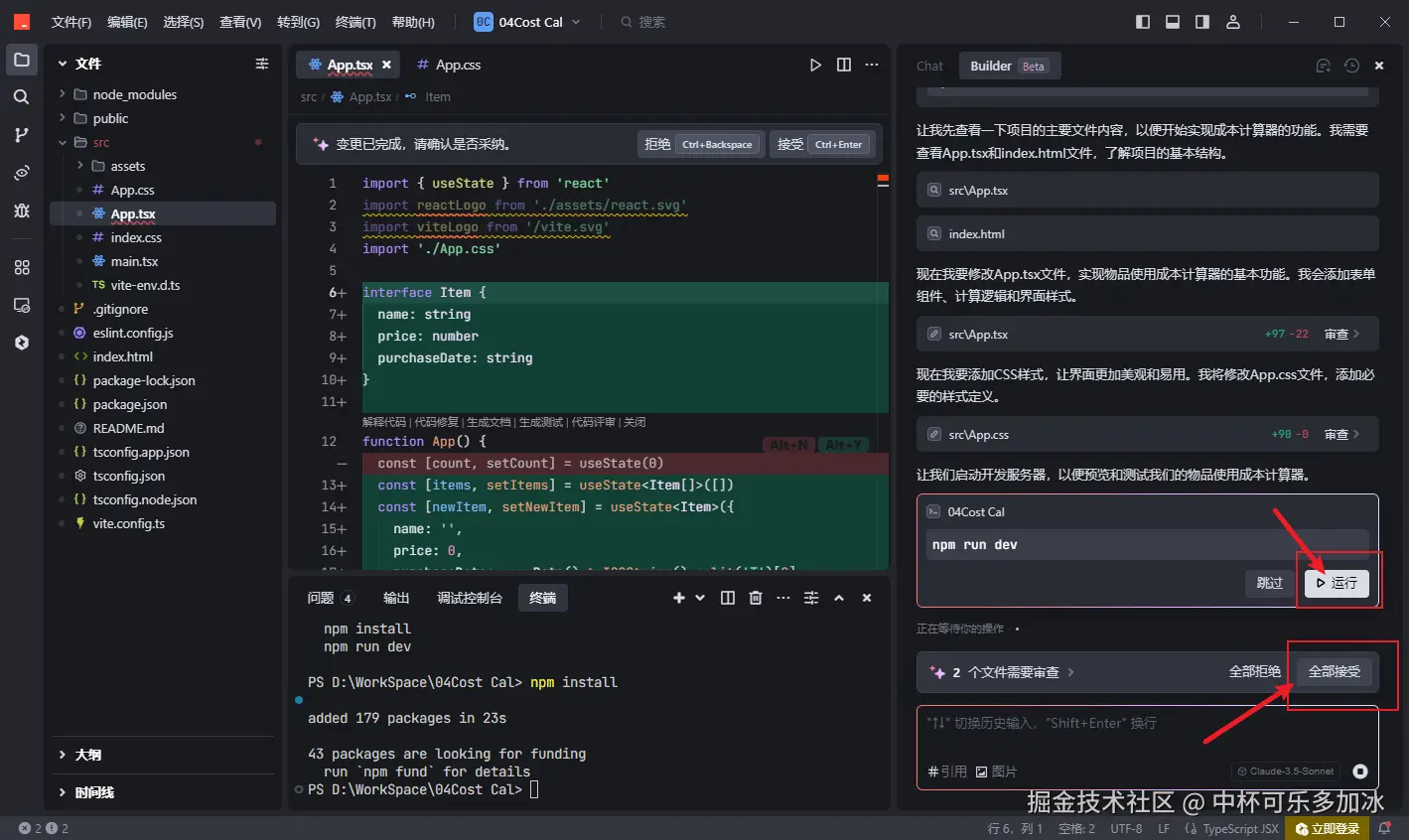Click #引用 to add a reference
The width and height of the screenshot is (1409, 840).
[x=947, y=771]
